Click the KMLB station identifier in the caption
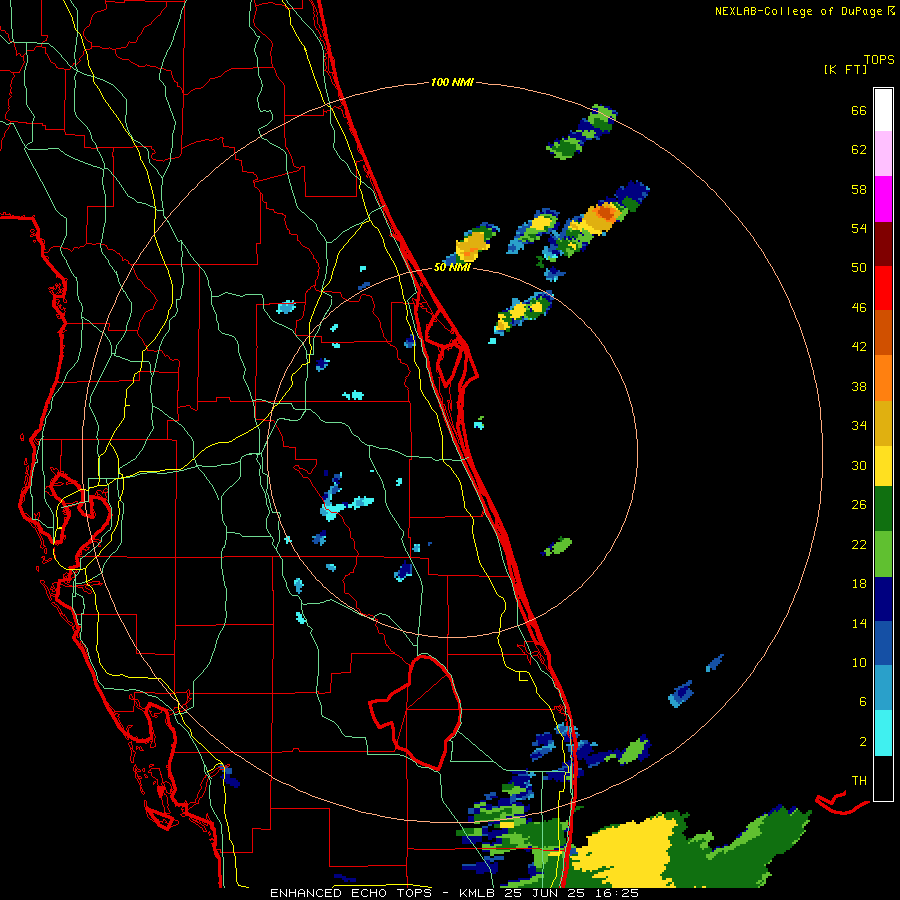 pyautogui.click(x=479, y=893)
